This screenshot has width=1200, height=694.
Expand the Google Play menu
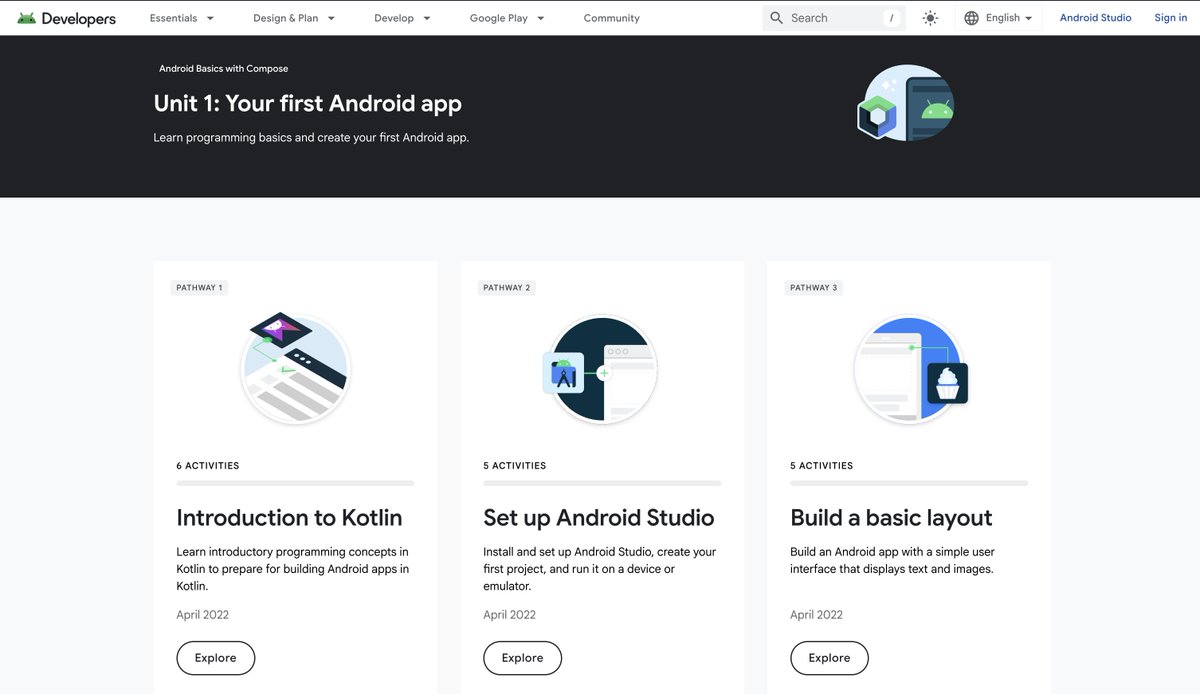507,18
